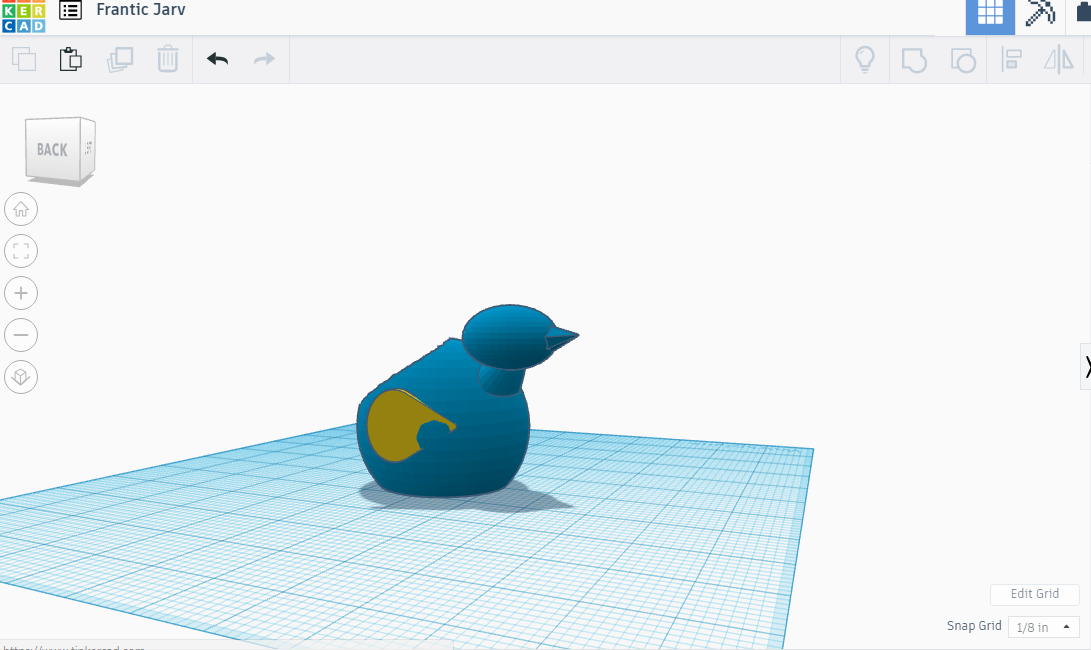Click the Home view button

pos(21,209)
